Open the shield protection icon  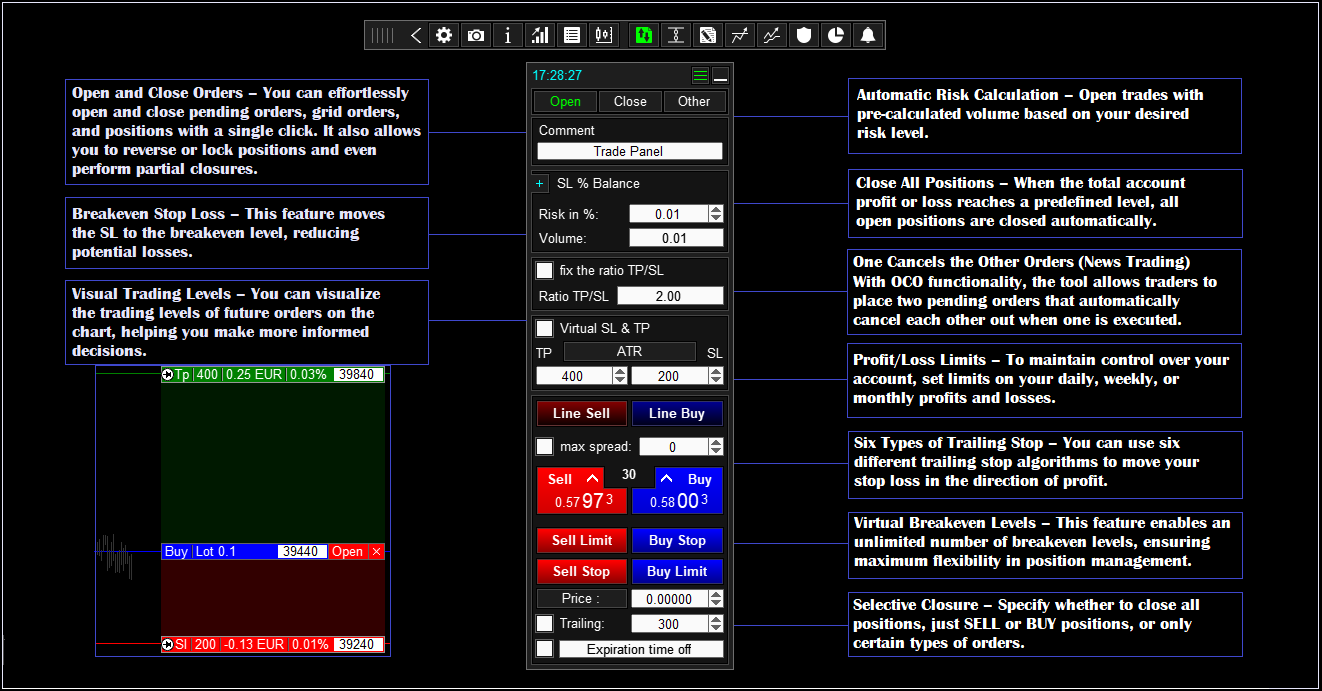pos(803,36)
